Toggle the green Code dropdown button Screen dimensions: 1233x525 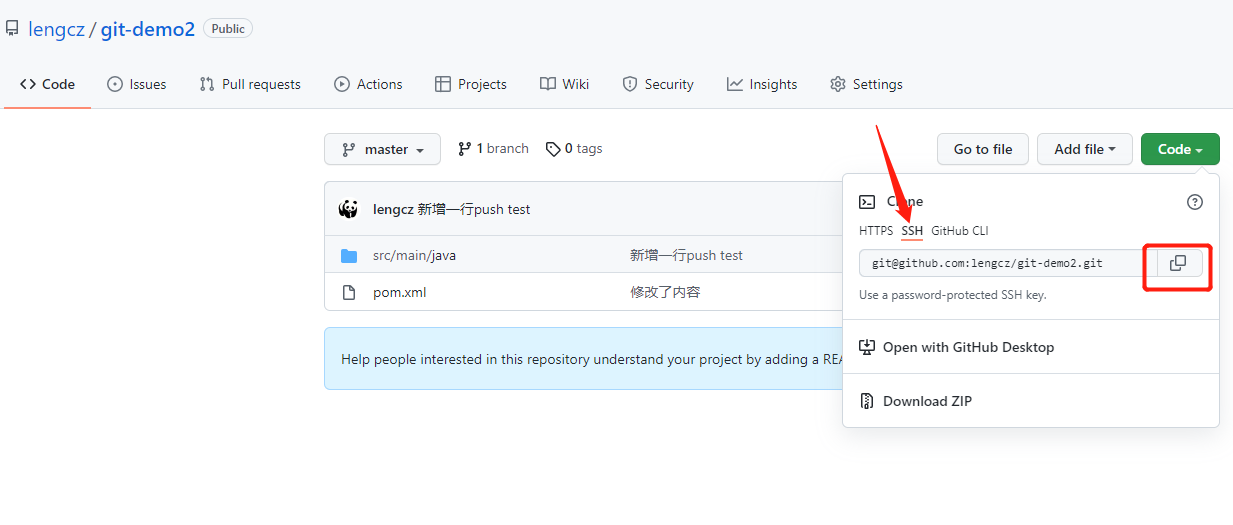pos(1180,149)
